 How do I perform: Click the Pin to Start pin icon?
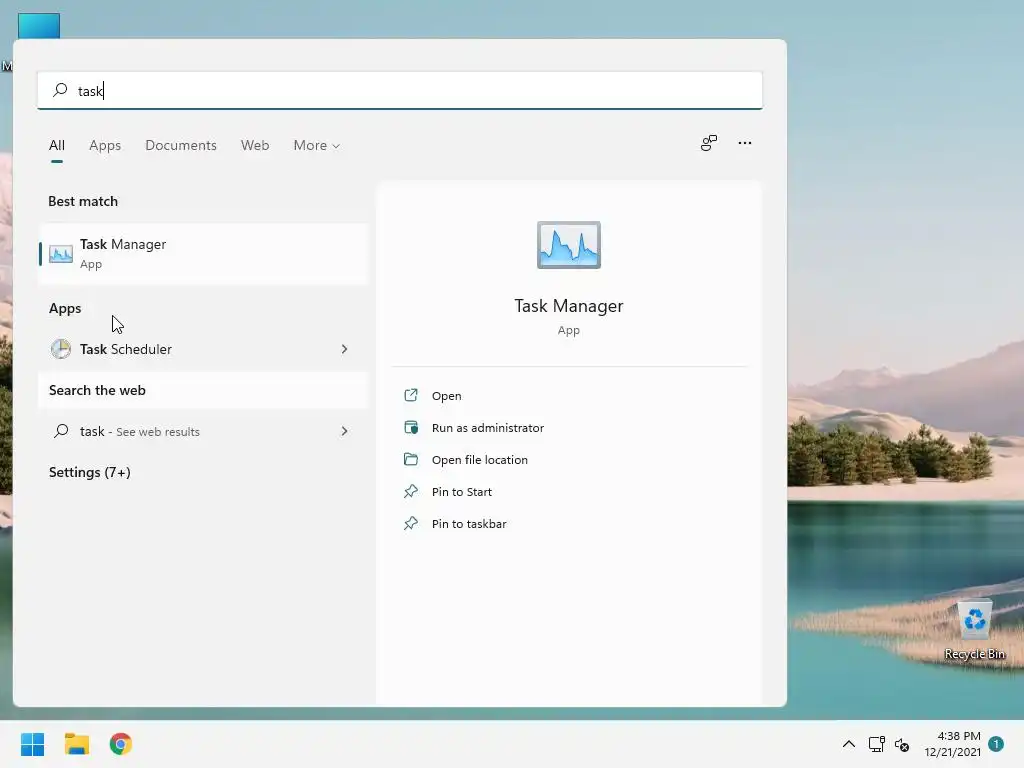coord(411,491)
